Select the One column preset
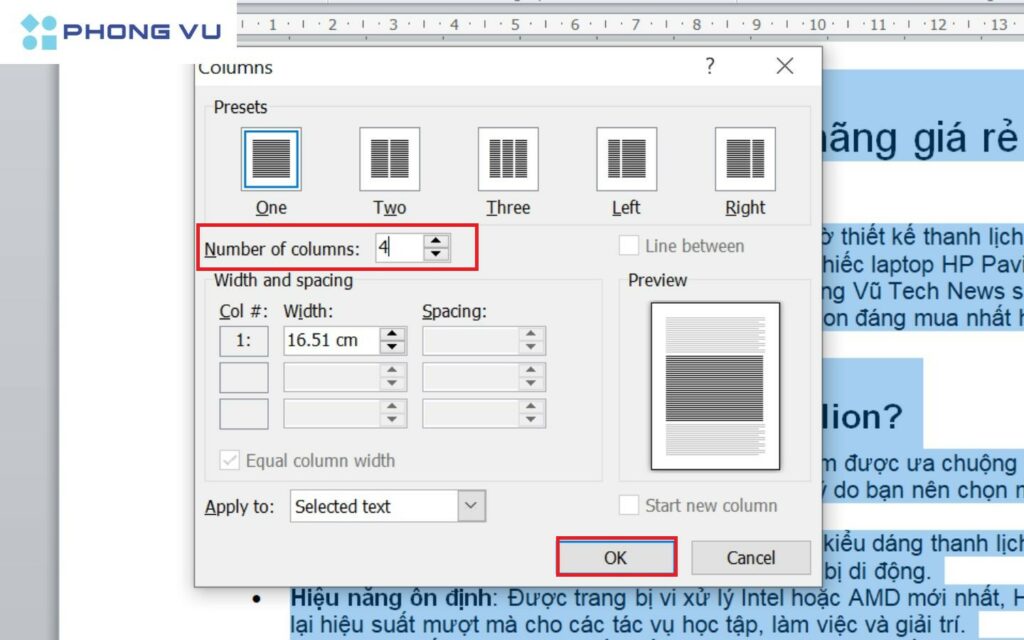The height and width of the screenshot is (640, 1024). [270, 158]
